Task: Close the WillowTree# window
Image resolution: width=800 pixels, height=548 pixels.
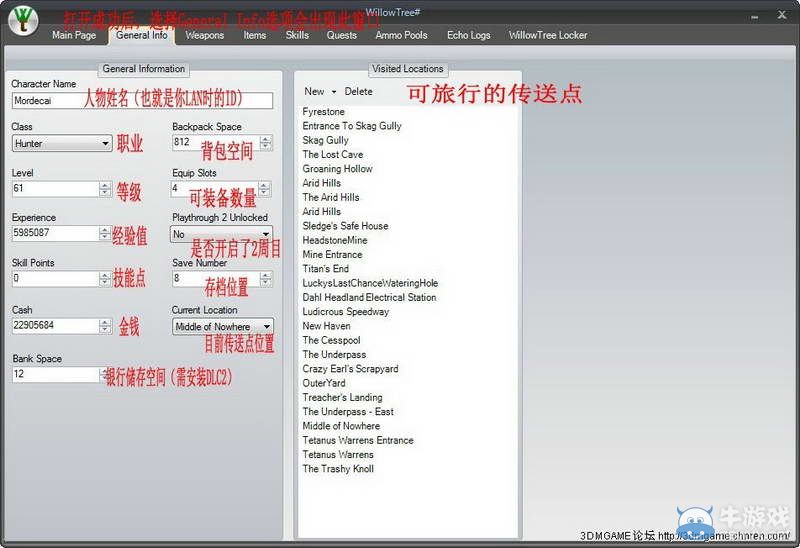Action: [x=782, y=15]
